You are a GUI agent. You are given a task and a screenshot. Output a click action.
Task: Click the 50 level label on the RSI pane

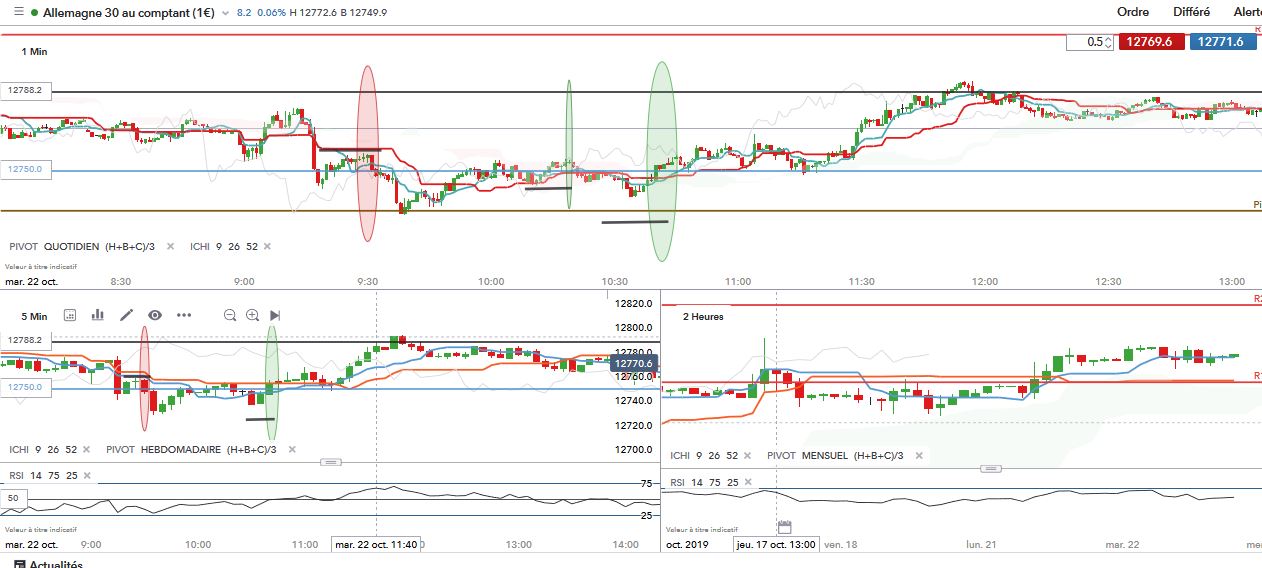[x=14, y=497]
